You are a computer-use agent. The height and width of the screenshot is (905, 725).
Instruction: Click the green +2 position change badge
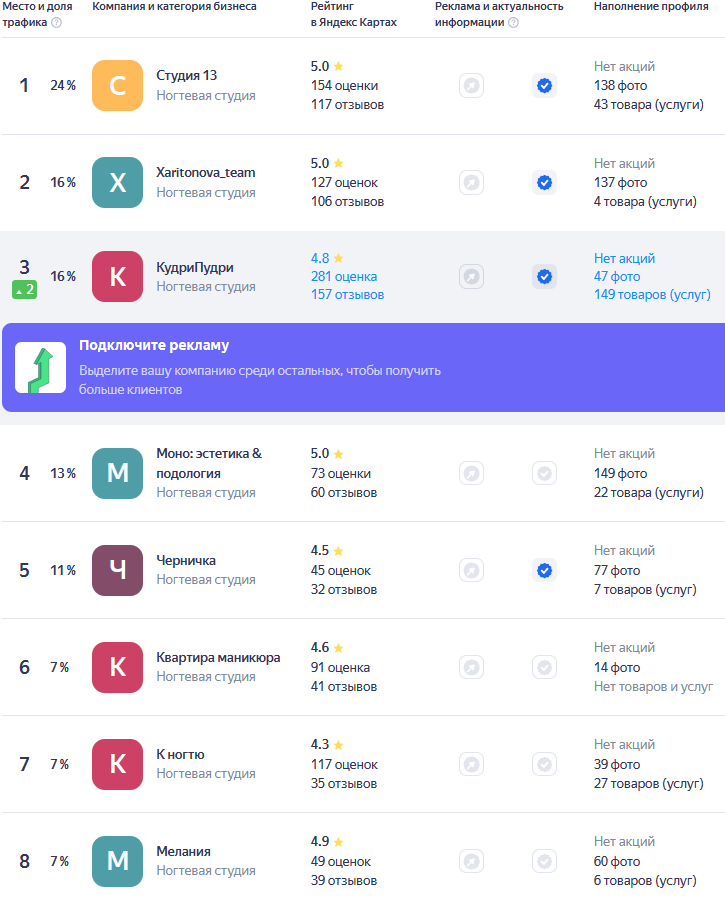[24, 290]
